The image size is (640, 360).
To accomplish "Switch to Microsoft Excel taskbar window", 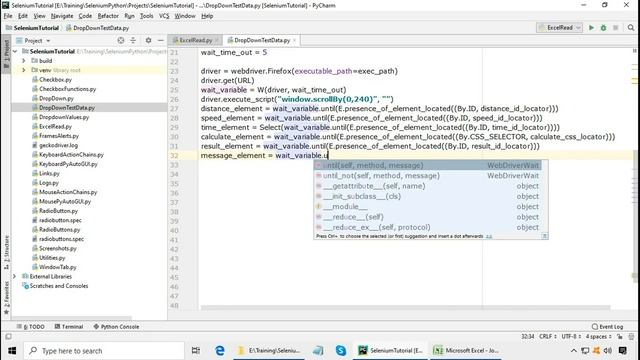I will pos(466,351).
